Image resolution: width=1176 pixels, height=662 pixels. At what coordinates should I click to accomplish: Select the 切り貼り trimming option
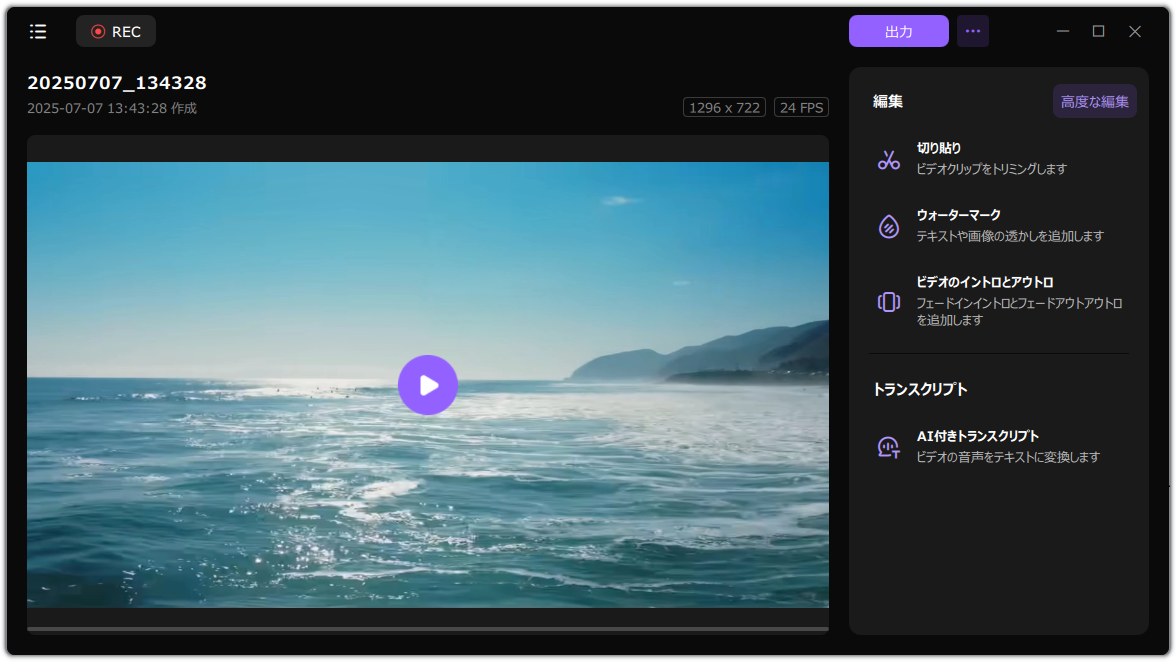(x=939, y=148)
